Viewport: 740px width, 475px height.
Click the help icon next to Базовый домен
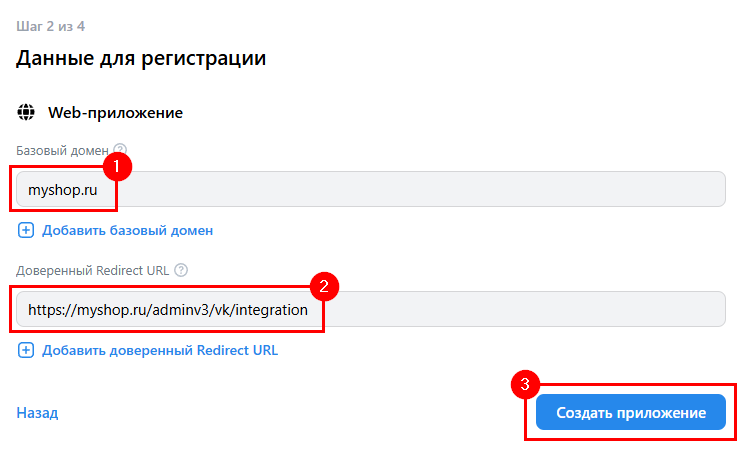[121, 150]
